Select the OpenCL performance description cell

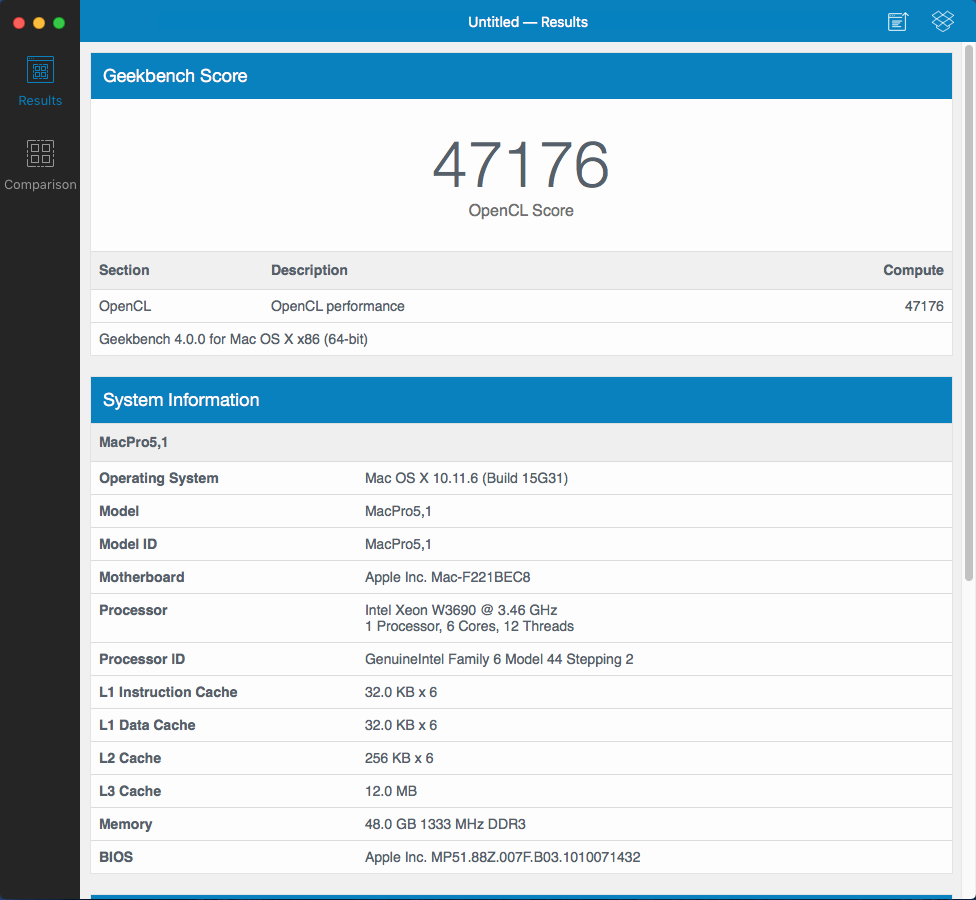coord(337,306)
